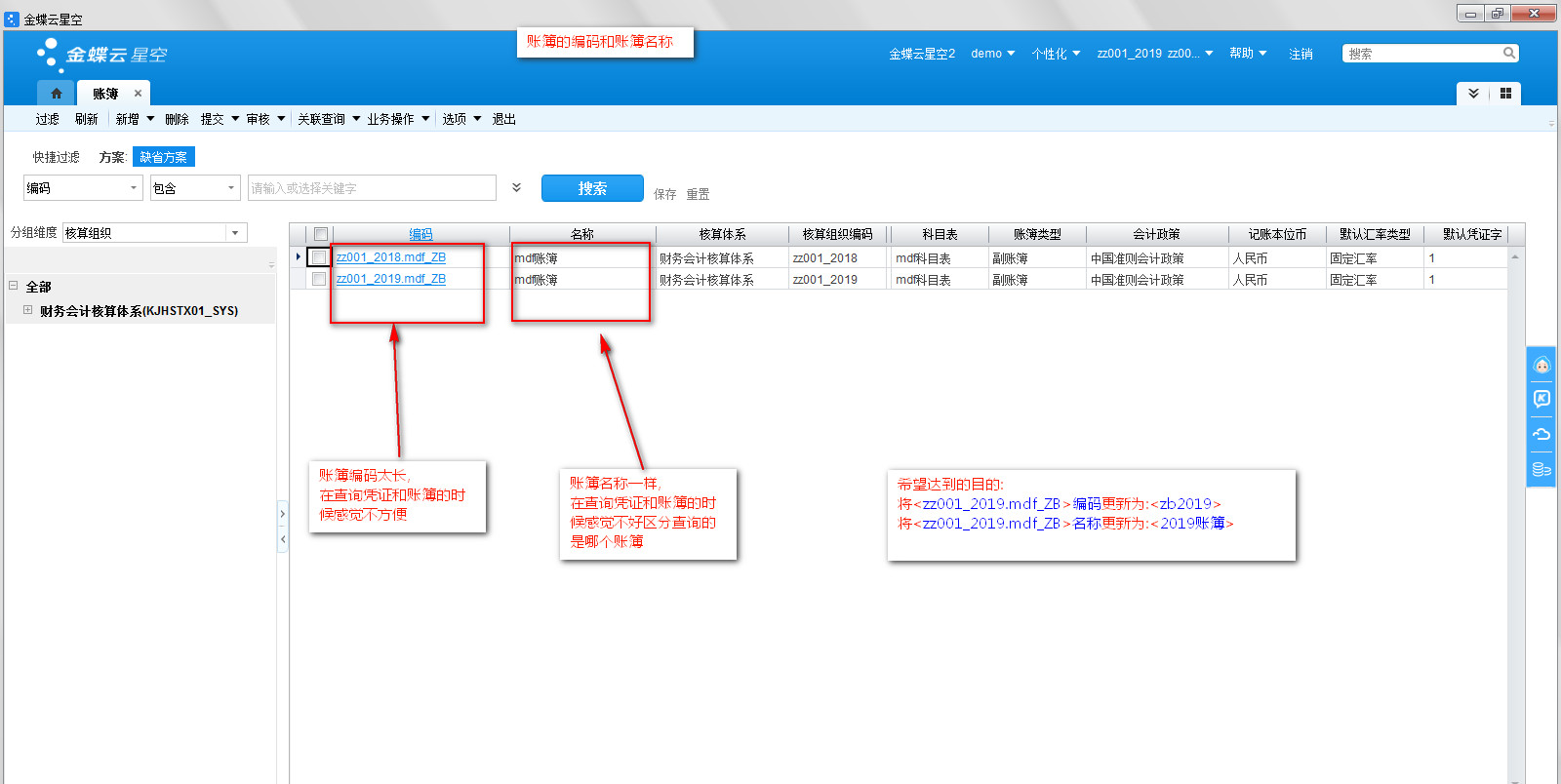
Task: Open the 核算组织 grouping dimension dropdown
Action: 234,233
